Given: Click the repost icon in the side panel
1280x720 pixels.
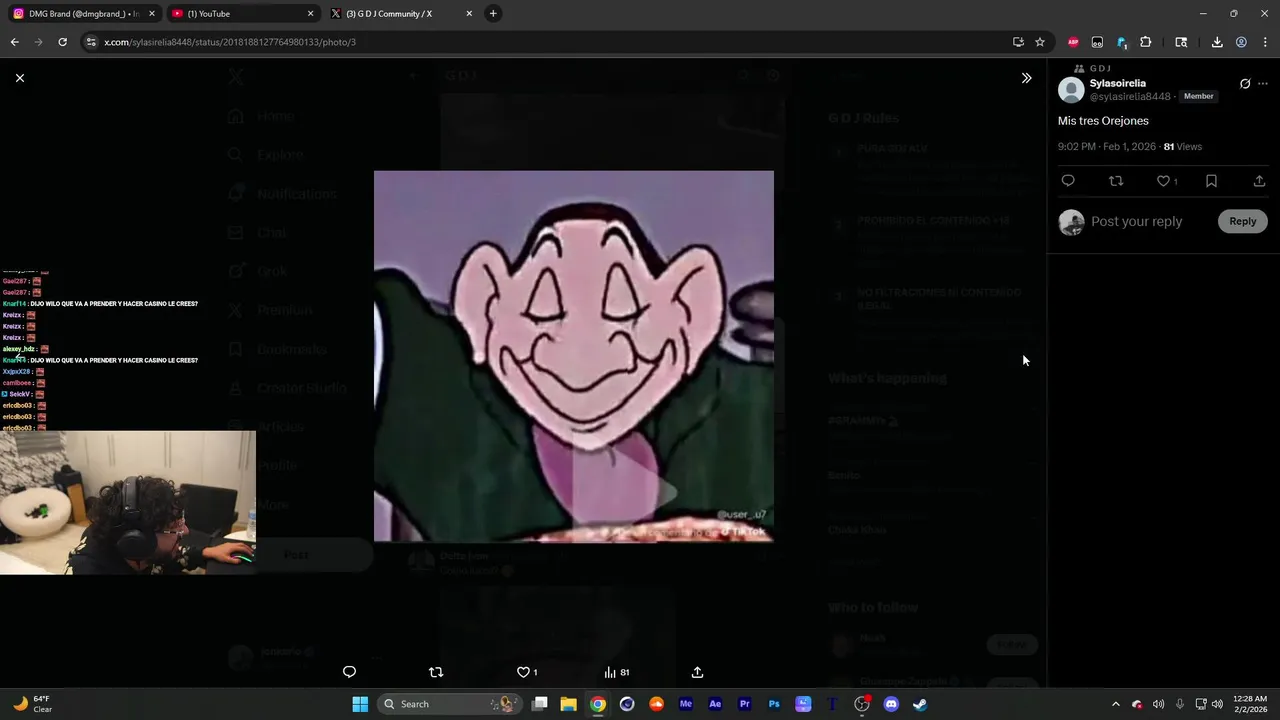Looking at the screenshot, I should coord(1116,181).
